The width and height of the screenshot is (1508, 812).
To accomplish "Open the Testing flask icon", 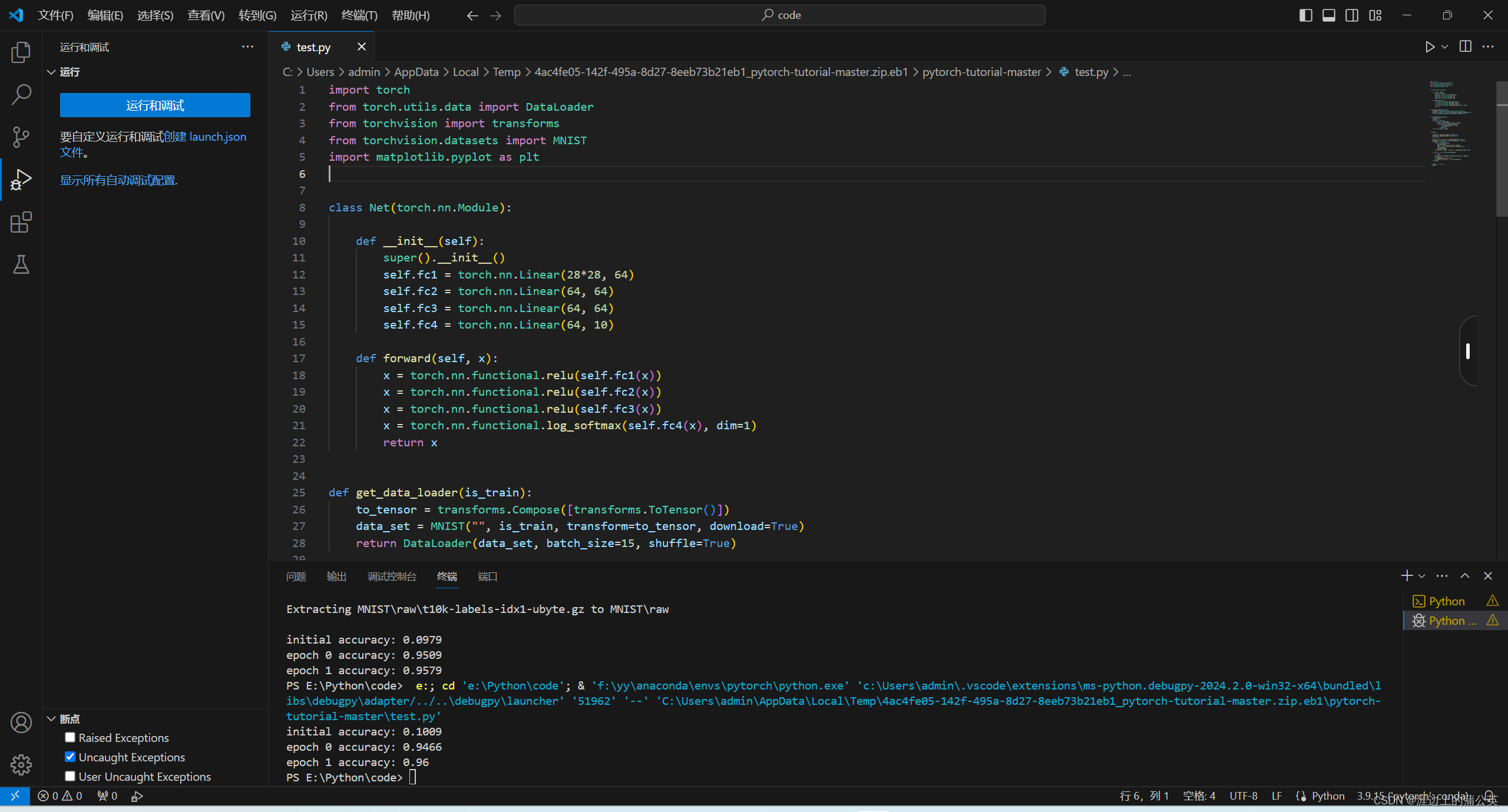I will [21, 264].
